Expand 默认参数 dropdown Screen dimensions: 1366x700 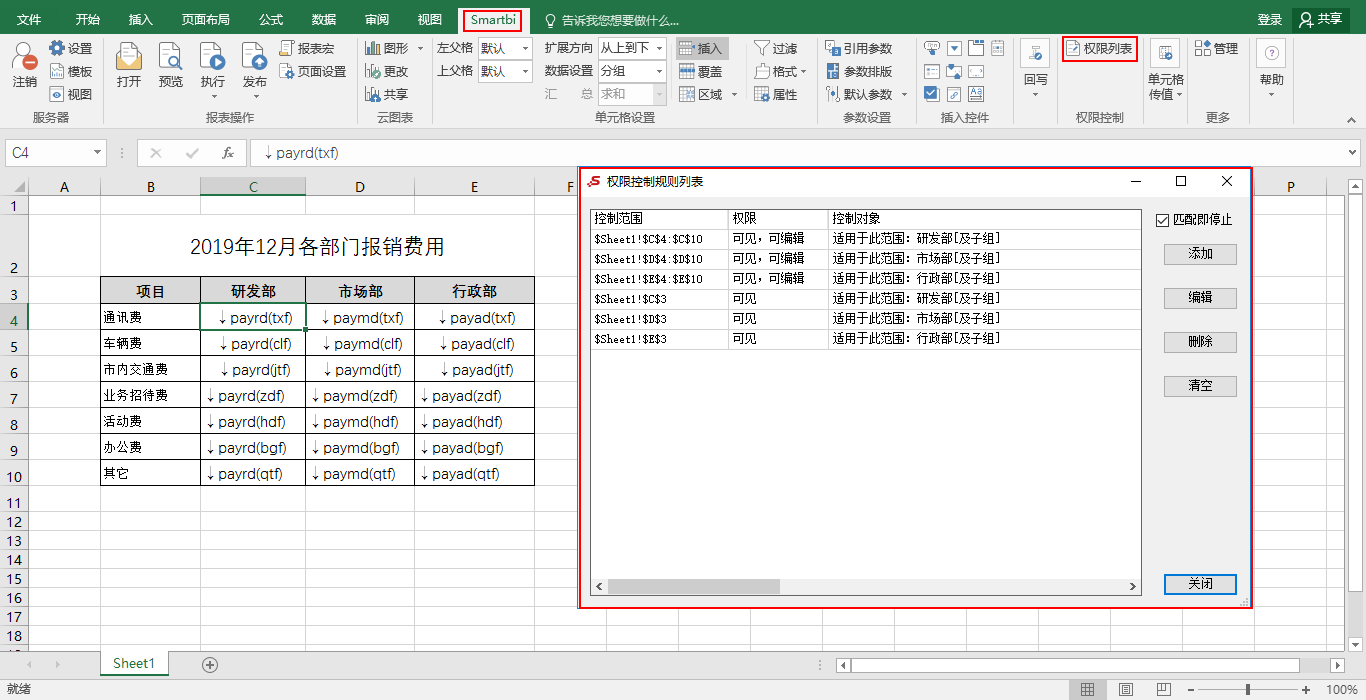904,94
